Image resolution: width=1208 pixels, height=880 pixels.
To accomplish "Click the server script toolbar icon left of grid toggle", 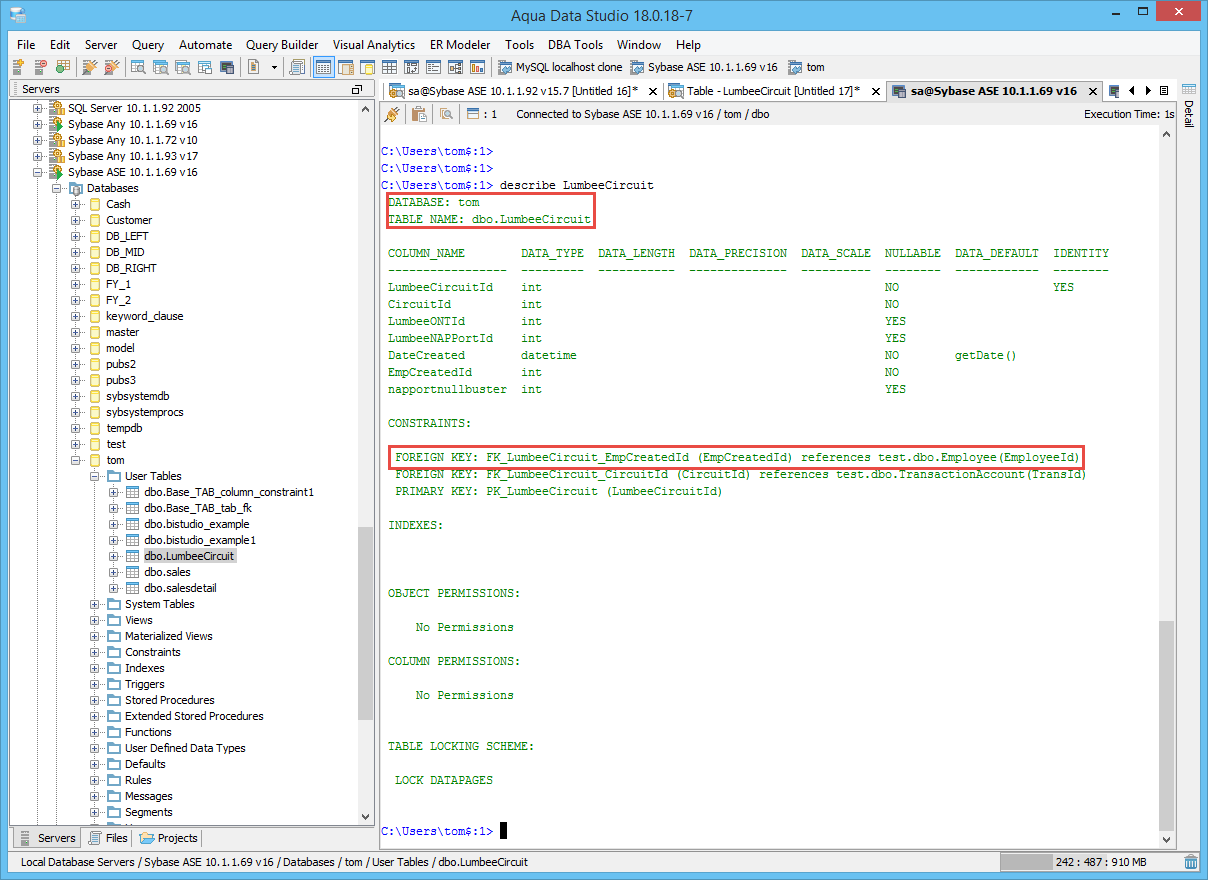I will [x=298, y=67].
